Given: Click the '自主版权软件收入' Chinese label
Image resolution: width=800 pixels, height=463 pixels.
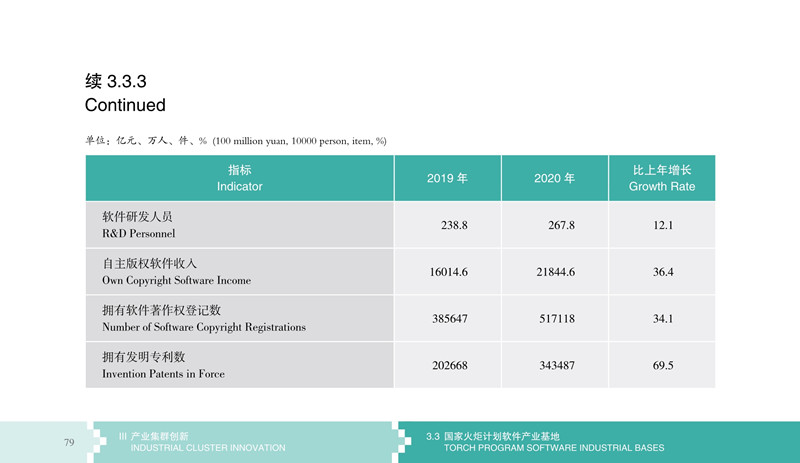Looking at the screenshot, I should (x=149, y=263).
